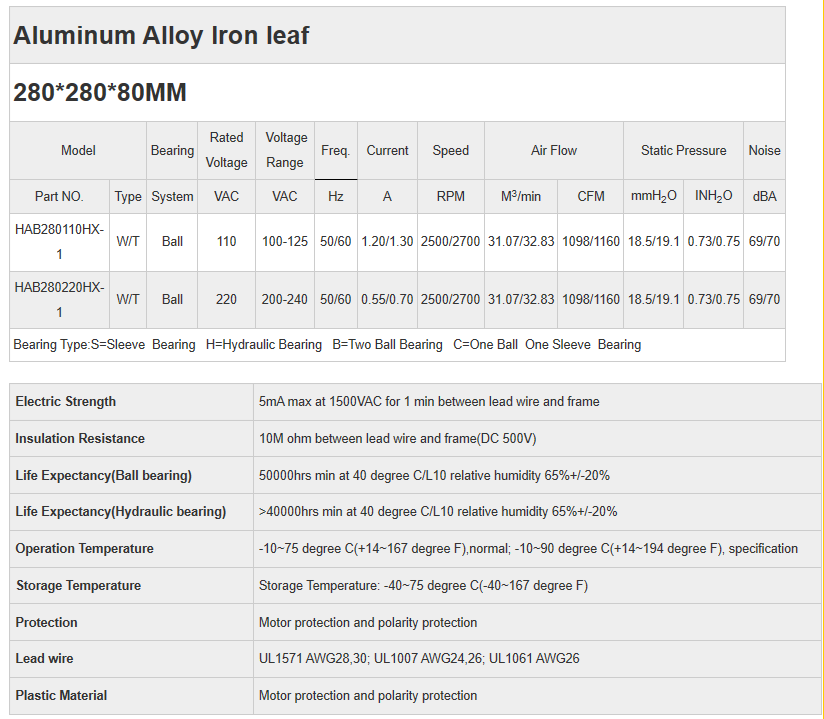Screen dimensions: 824x719
Task: Select the Electric Strength row label
Action: pos(66,402)
